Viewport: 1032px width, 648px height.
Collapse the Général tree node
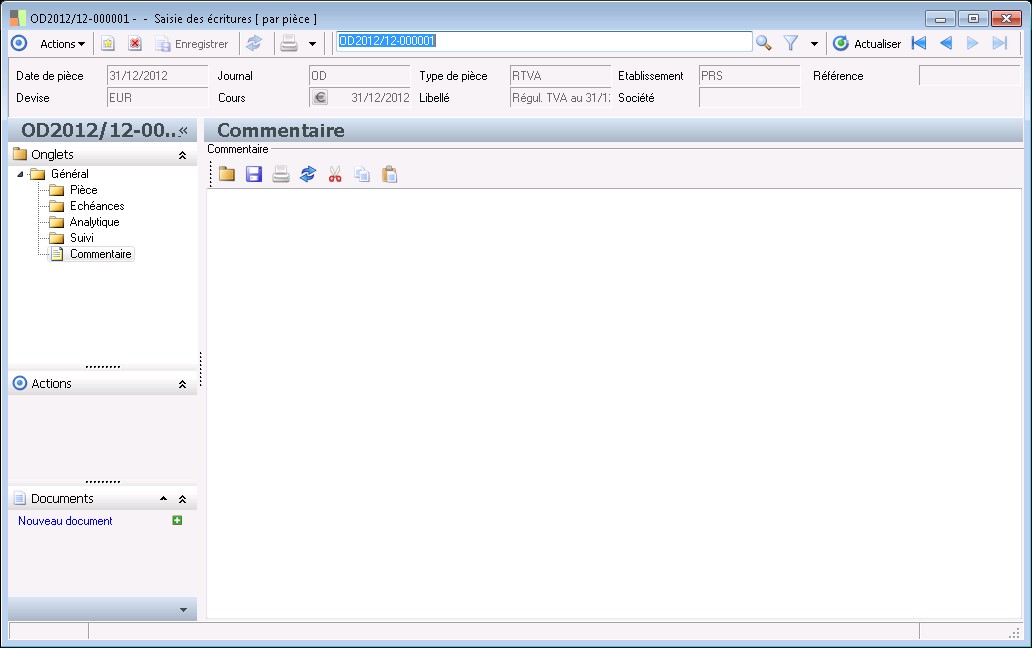click(20, 174)
